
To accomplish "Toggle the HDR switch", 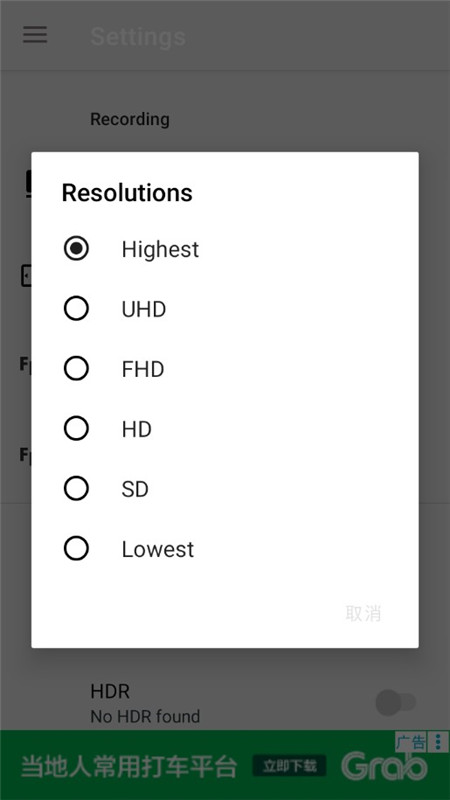I will click(x=396, y=703).
